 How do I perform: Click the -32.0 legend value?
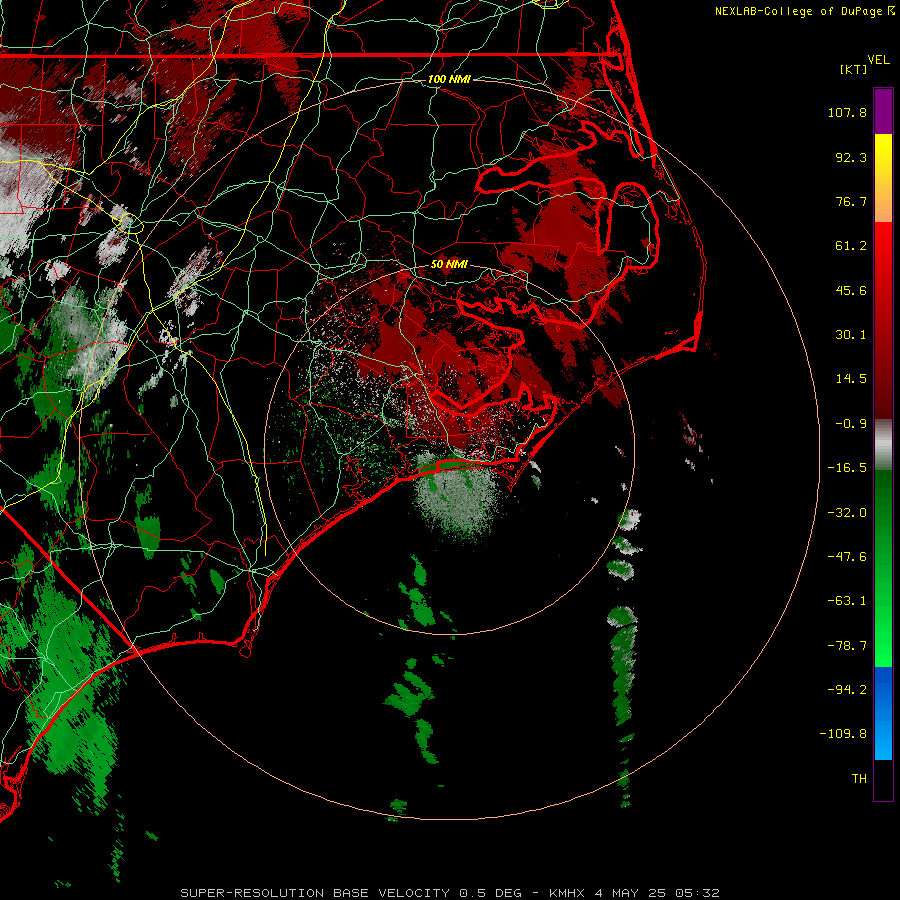click(x=847, y=513)
